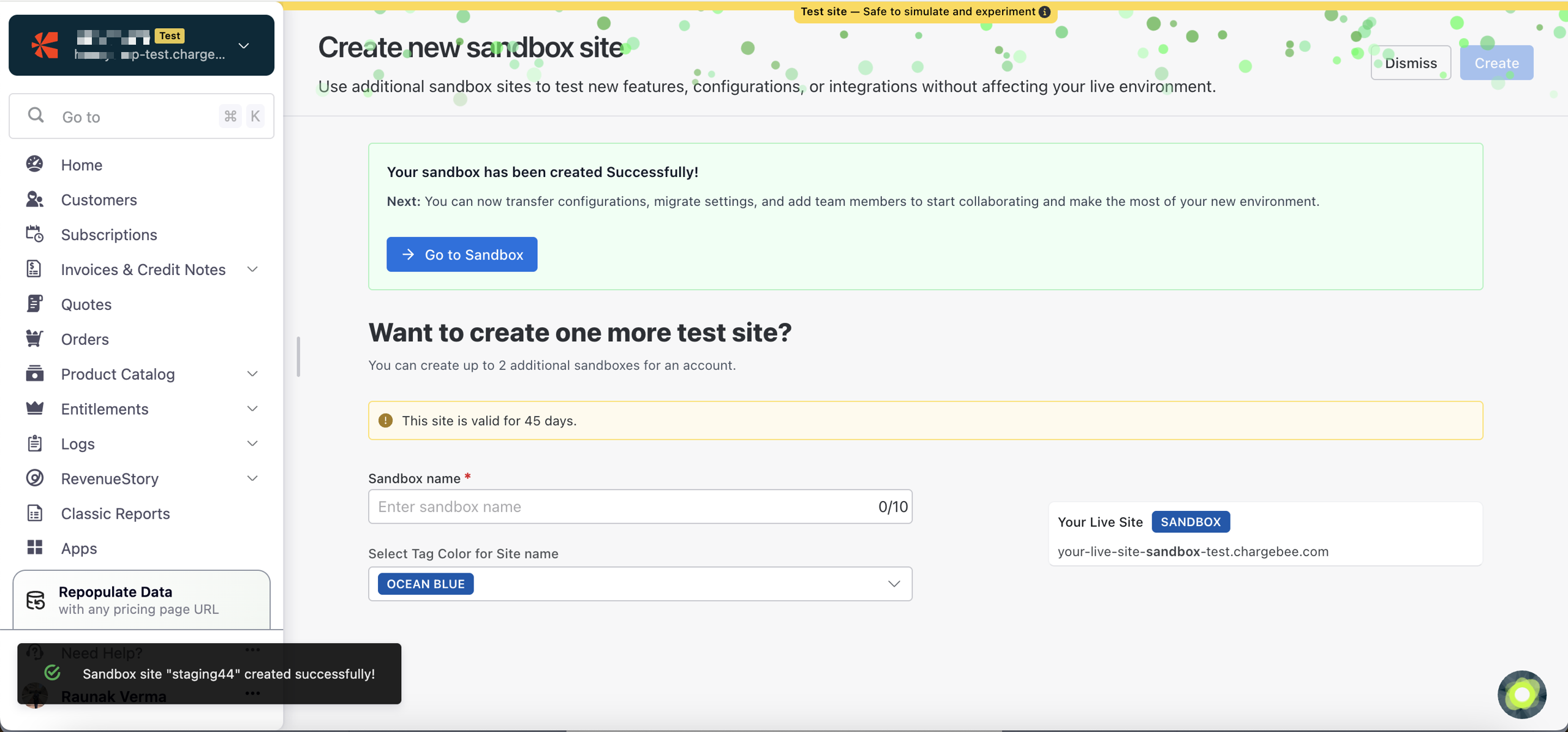This screenshot has width=1568, height=732.
Task: Expand the Product Catalog section
Action: click(x=252, y=374)
